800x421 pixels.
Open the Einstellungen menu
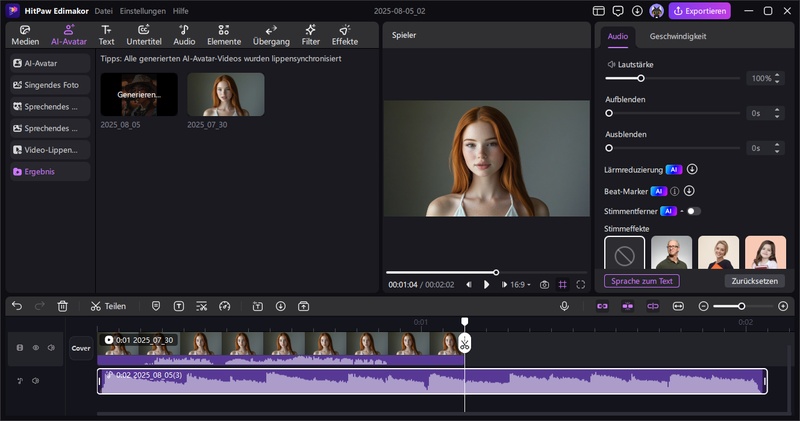(x=143, y=11)
